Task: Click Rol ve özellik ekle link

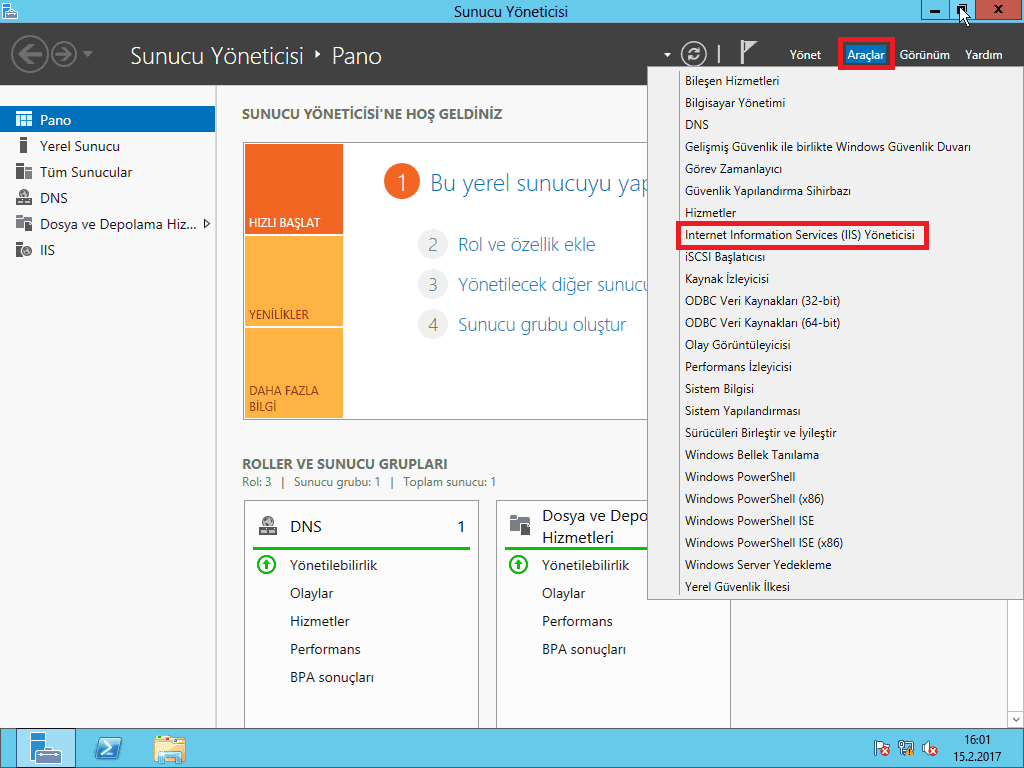Action: pos(526,244)
